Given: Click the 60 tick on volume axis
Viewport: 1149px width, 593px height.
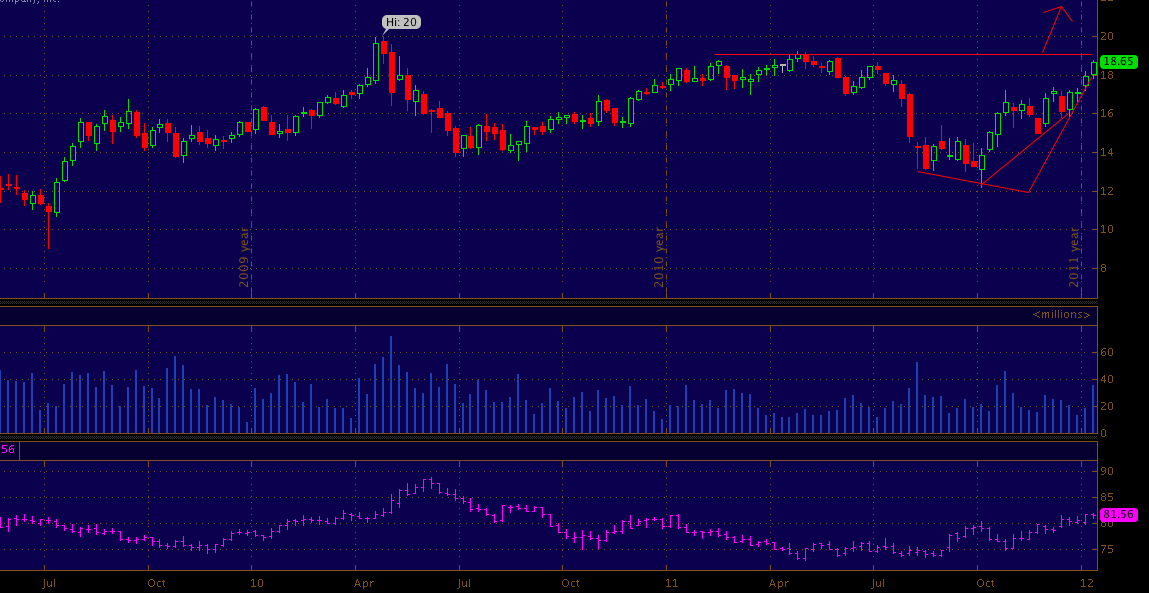Looking at the screenshot, I should click(1107, 353).
